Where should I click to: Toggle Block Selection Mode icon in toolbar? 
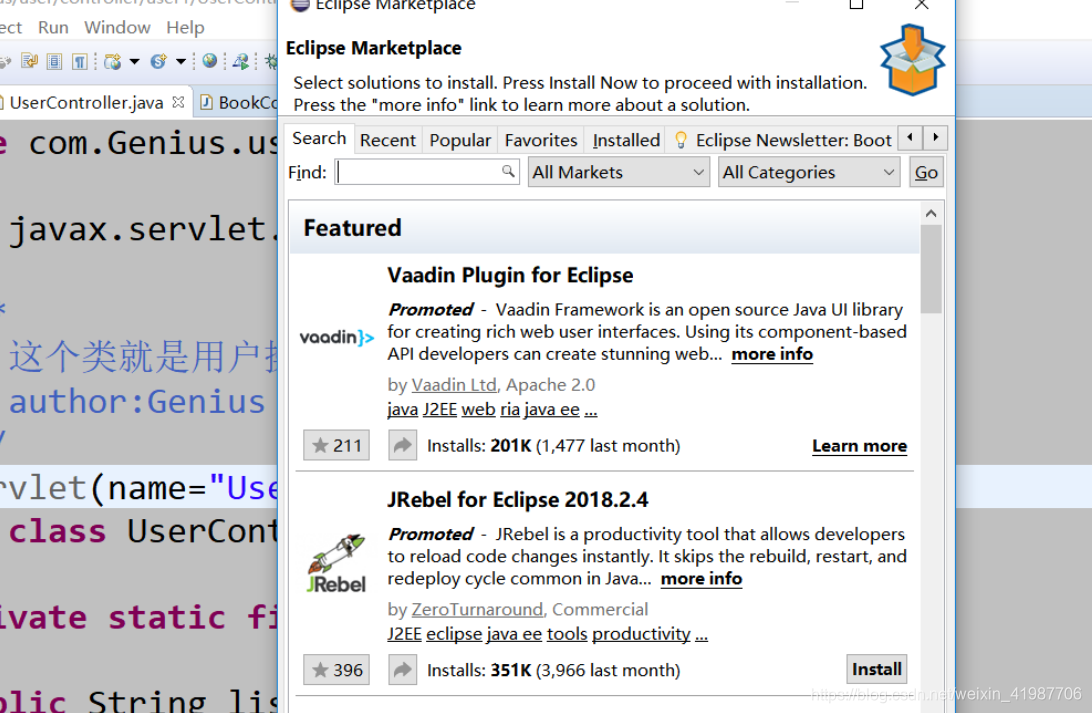54,61
